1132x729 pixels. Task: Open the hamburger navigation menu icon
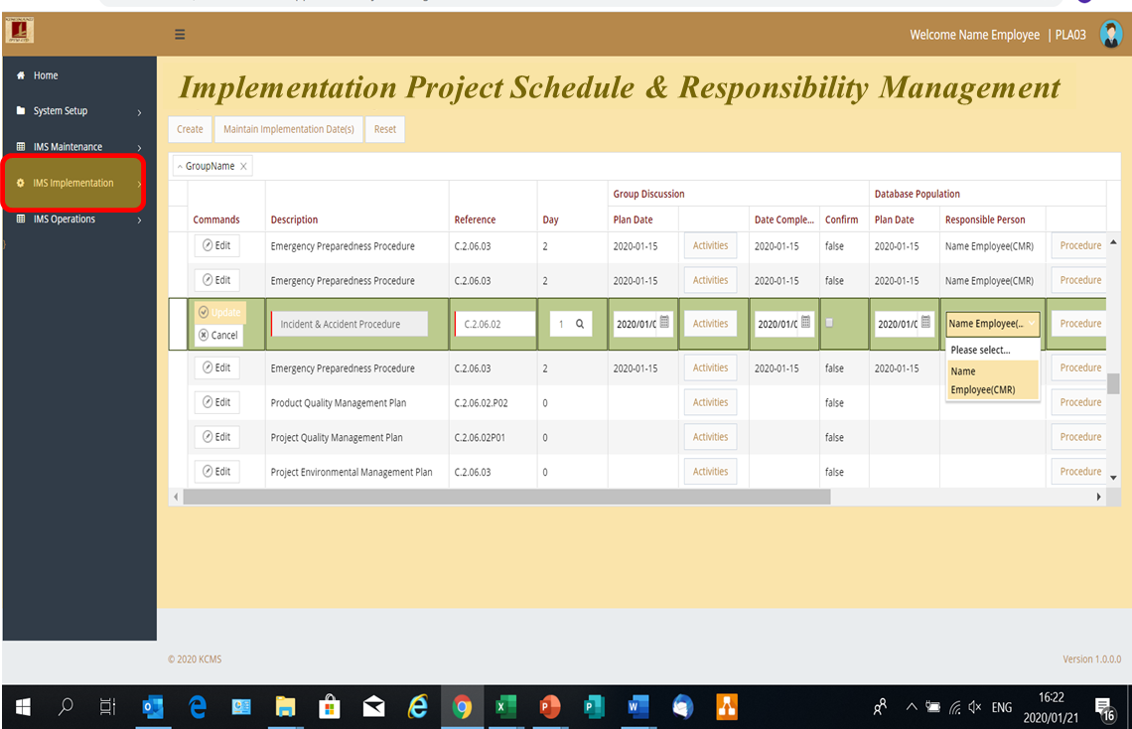coord(179,33)
